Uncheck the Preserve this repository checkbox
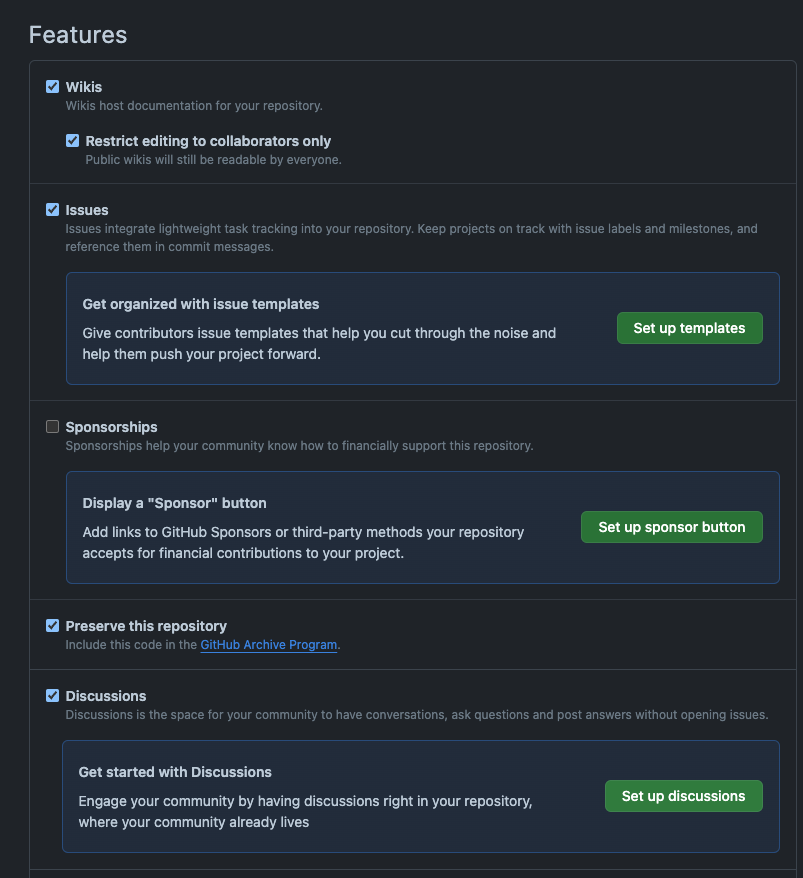803x878 pixels. (x=53, y=625)
